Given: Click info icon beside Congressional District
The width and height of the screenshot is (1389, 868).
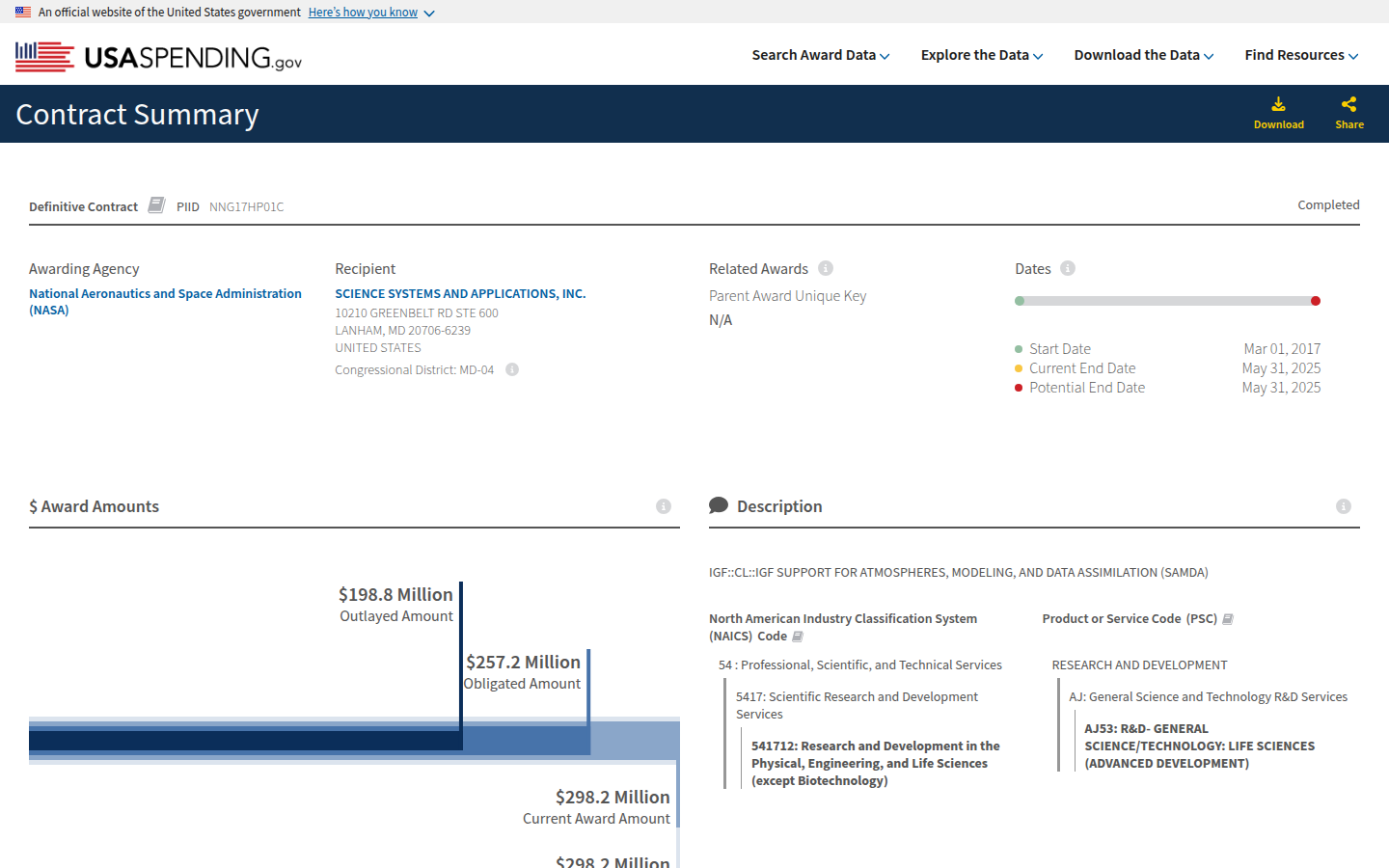Looking at the screenshot, I should [x=512, y=369].
